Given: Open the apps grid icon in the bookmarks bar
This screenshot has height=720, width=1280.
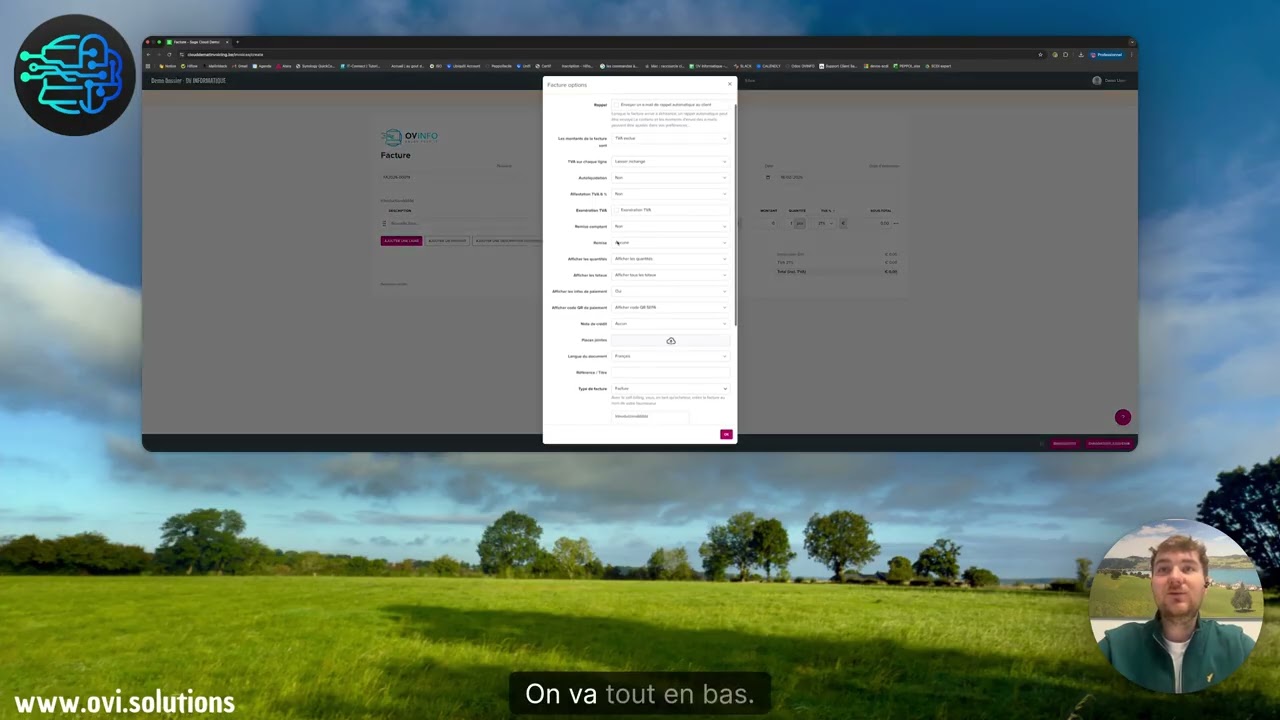Looking at the screenshot, I should coord(148,66).
